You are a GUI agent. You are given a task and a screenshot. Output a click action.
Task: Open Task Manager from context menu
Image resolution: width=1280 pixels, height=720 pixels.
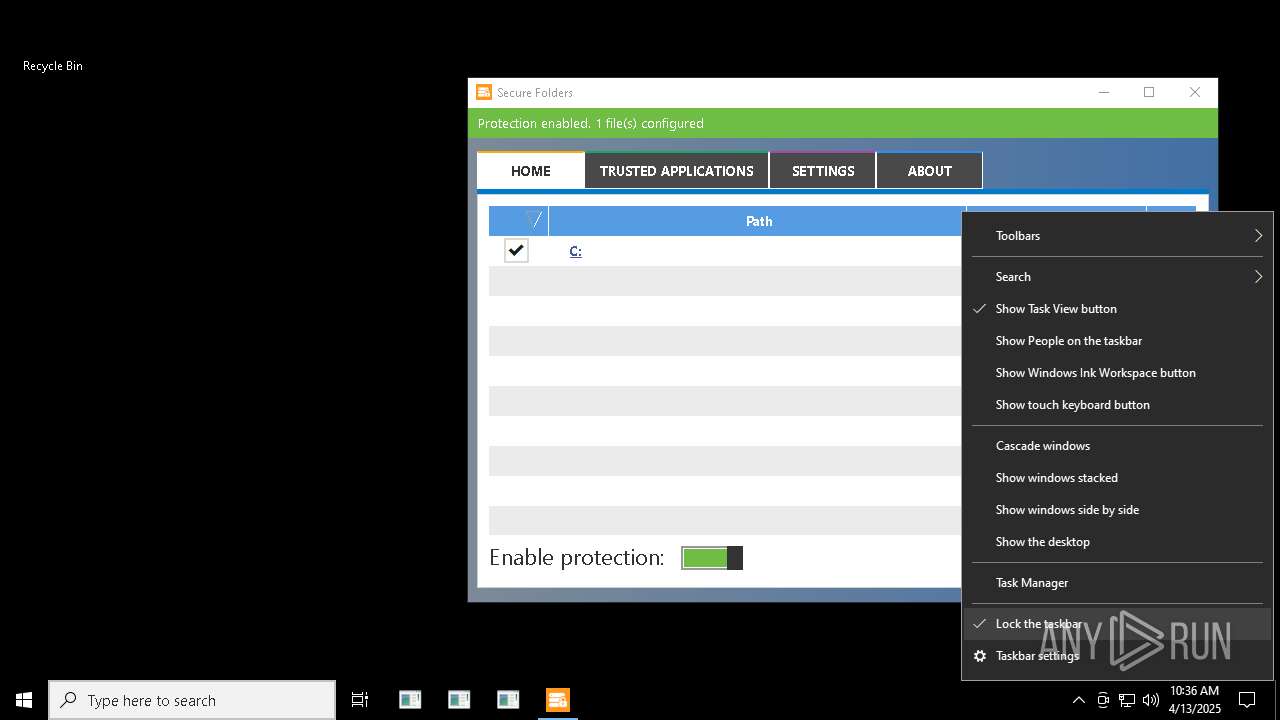point(1117,583)
